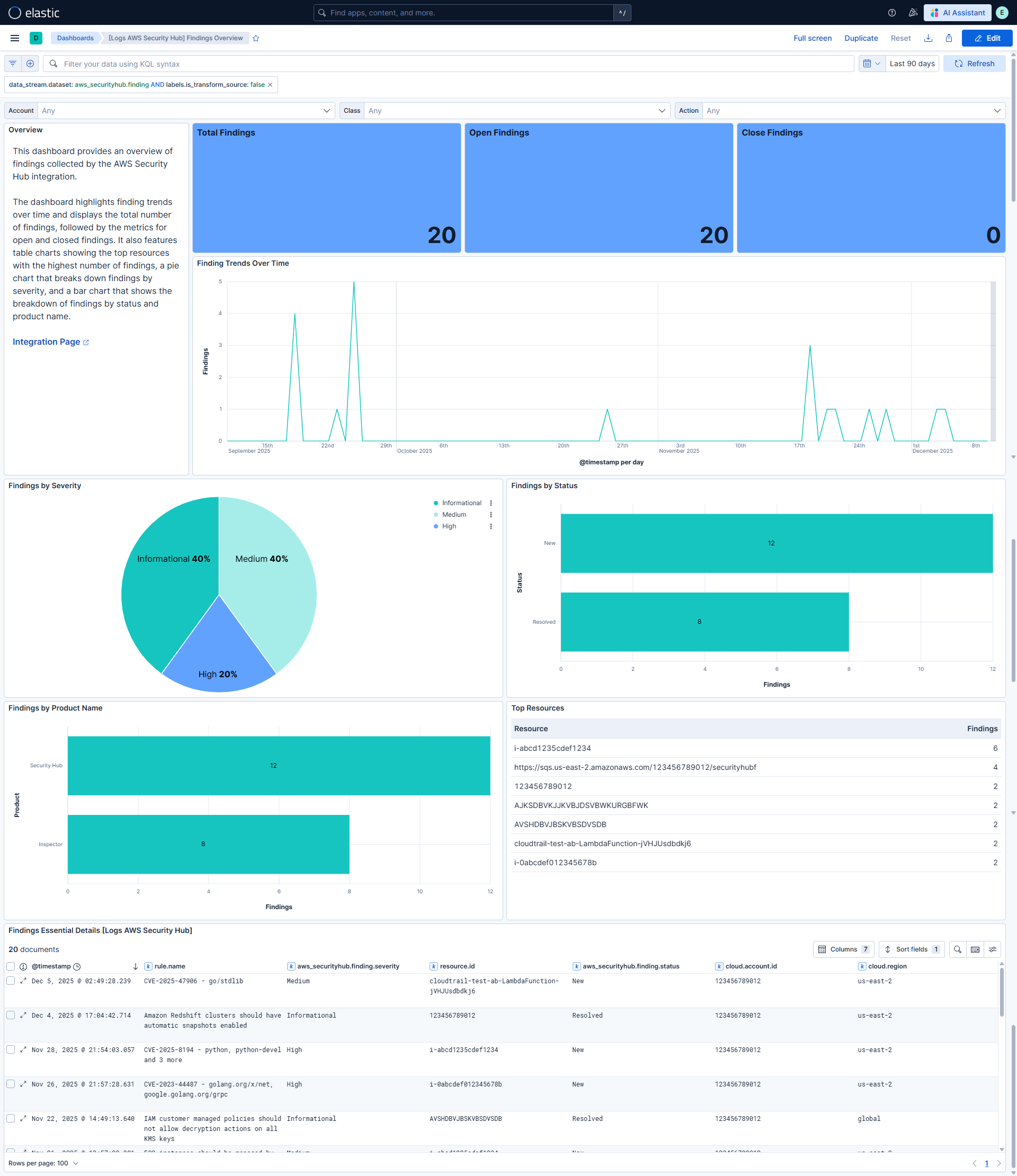Screen dimensions: 1017x1176
Task: Open the share icon next to download
Action: tap(949, 38)
